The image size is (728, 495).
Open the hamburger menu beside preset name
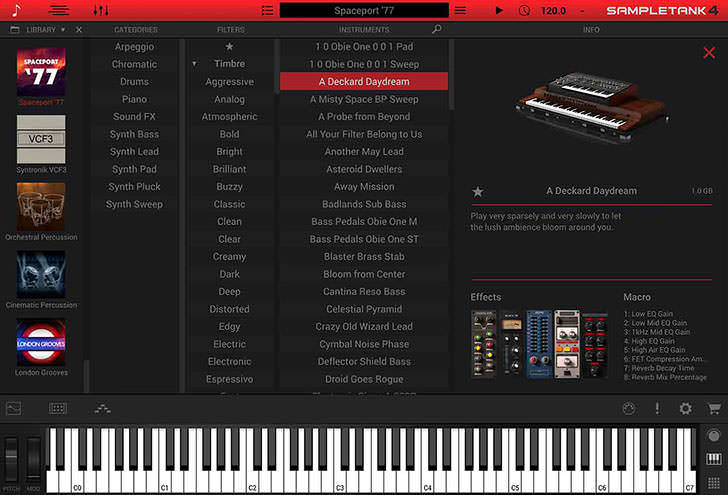click(x=460, y=10)
